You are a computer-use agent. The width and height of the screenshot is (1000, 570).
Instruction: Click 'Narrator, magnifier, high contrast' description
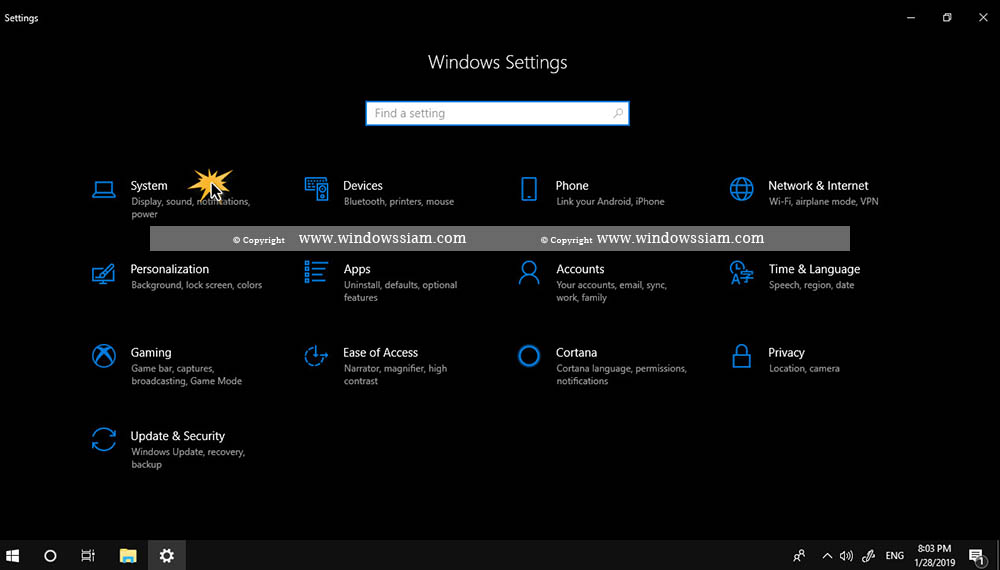tap(395, 375)
